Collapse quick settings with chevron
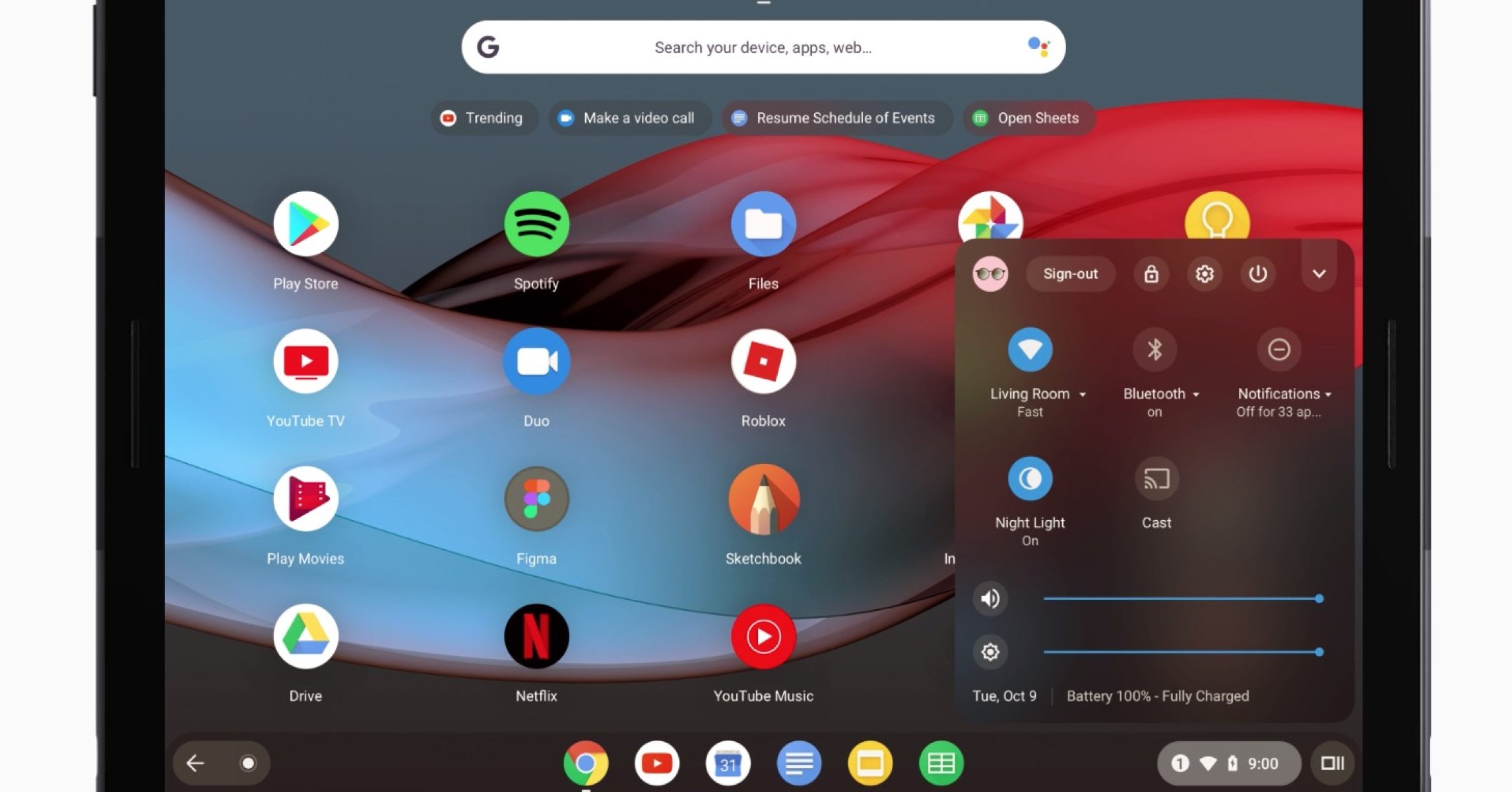Image resolution: width=1512 pixels, height=792 pixels. 1319,274
